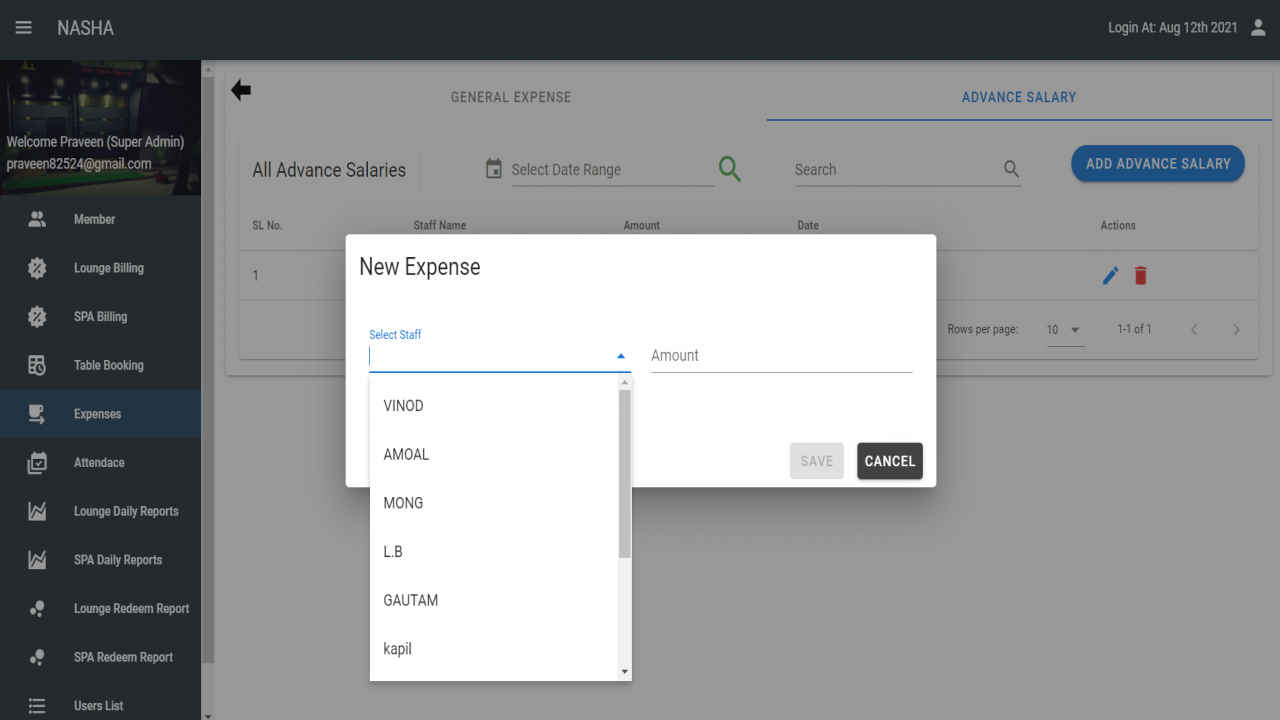This screenshot has height=720, width=1280.
Task: Click the SL No. column header
Action: click(x=267, y=226)
